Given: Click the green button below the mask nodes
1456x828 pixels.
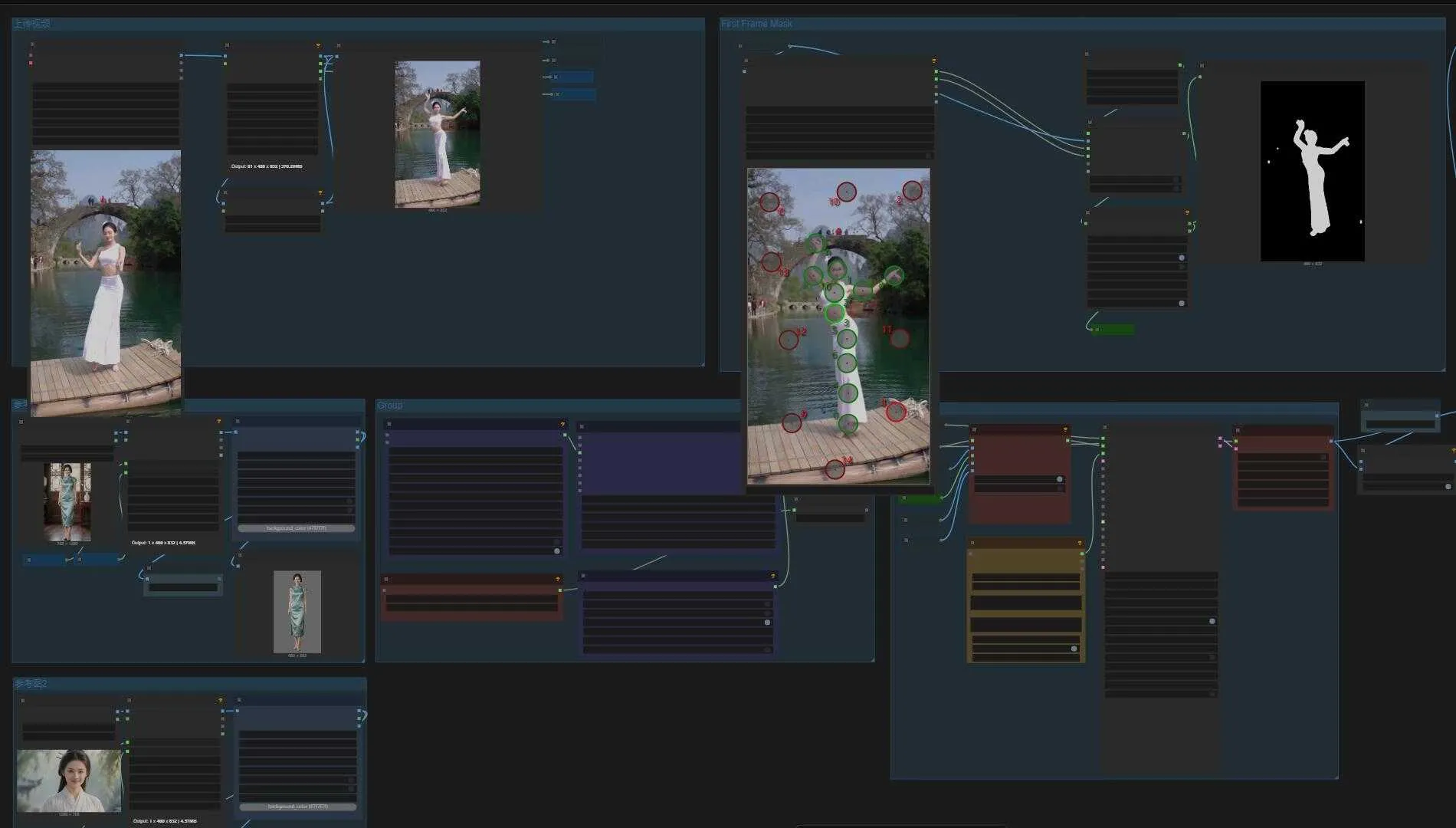Looking at the screenshot, I should tap(1113, 330).
